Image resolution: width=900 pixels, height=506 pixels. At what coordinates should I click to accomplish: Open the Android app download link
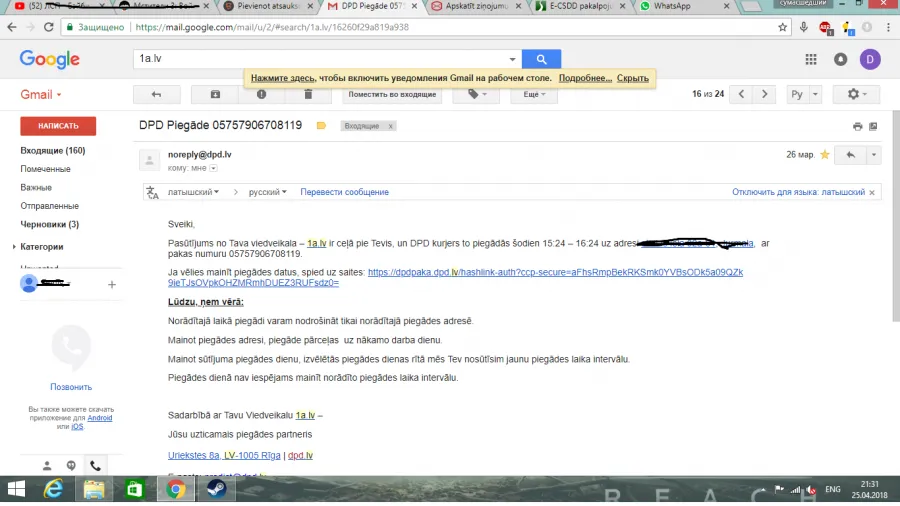(100, 418)
